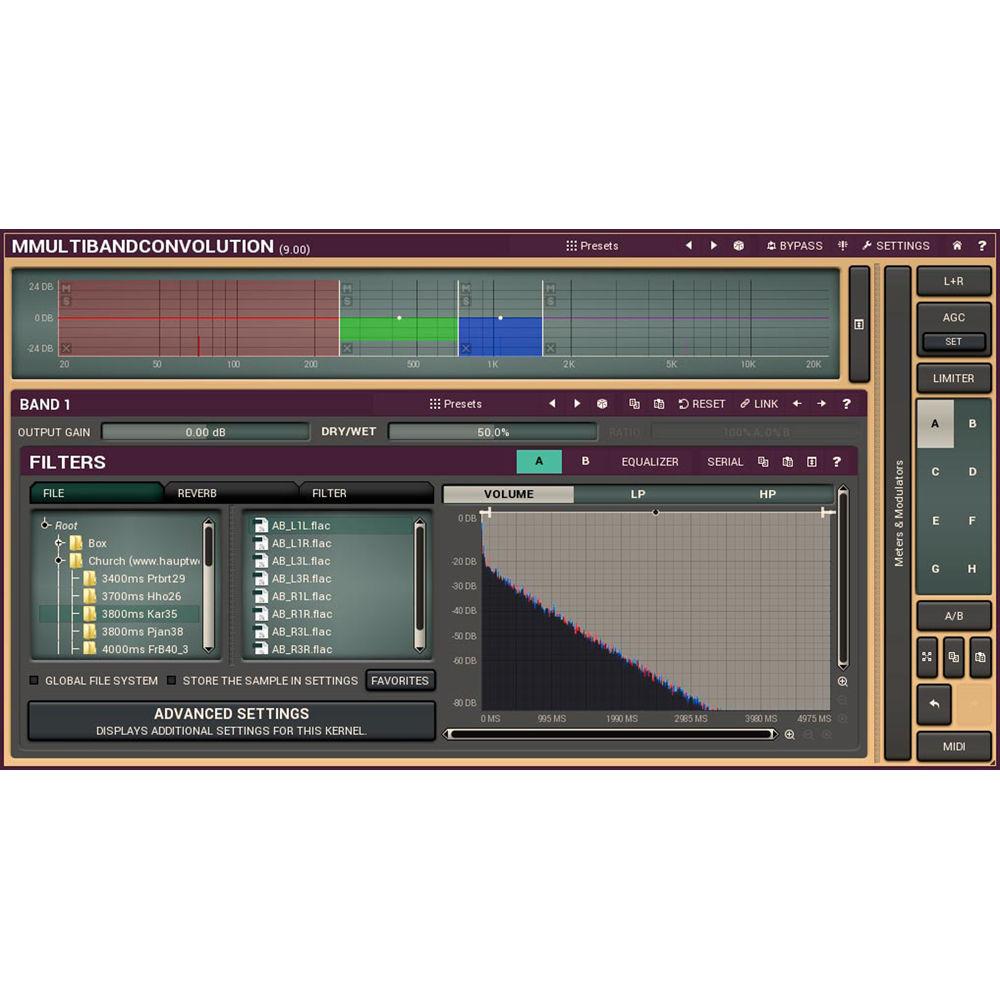This screenshot has width=1000, height=1000.
Task: Toggle Store The Sample In Settings
Action: click(x=172, y=680)
